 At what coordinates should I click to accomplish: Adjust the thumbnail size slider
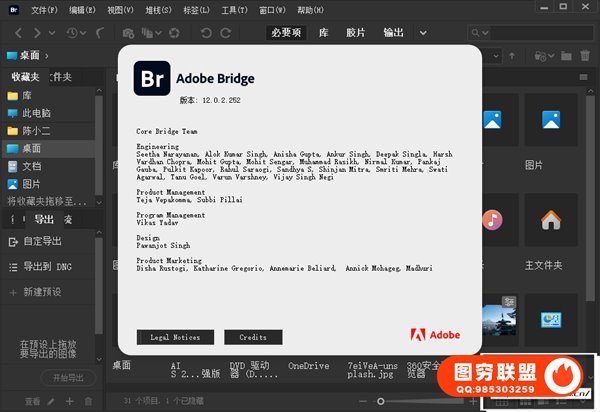[380, 401]
